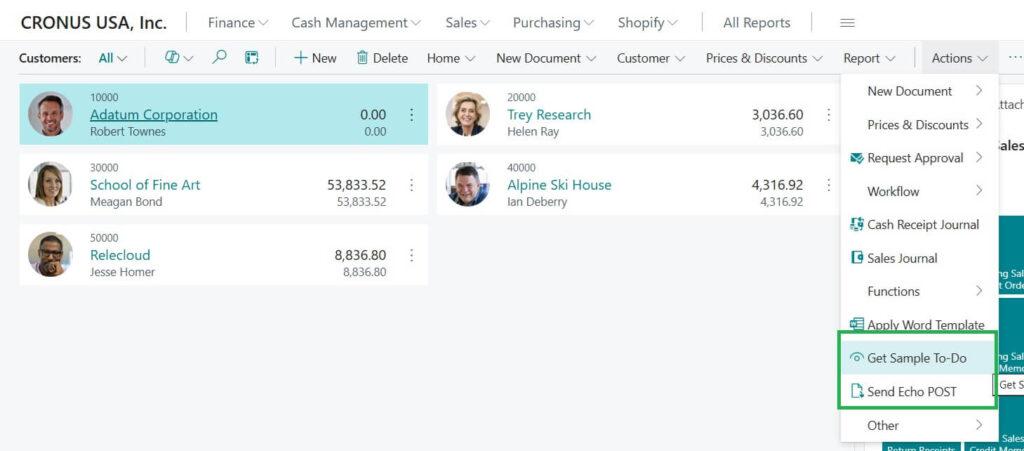Image resolution: width=1024 pixels, height=451 pixels.
Task: Click the search magnifier icon in toolbar
Action: coord(219,57)
